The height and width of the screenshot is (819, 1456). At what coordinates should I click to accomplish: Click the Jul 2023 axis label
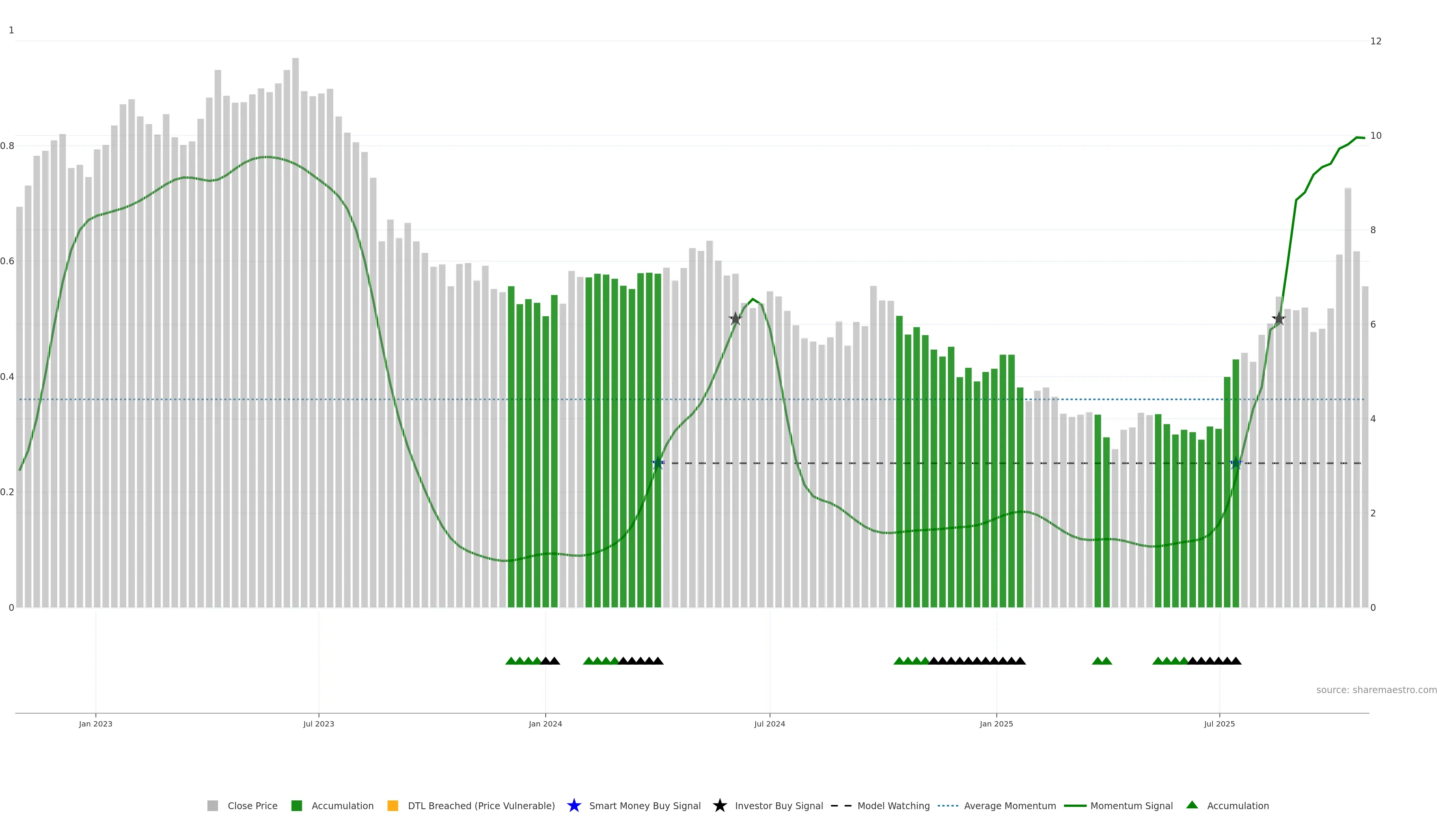[318, 723]
